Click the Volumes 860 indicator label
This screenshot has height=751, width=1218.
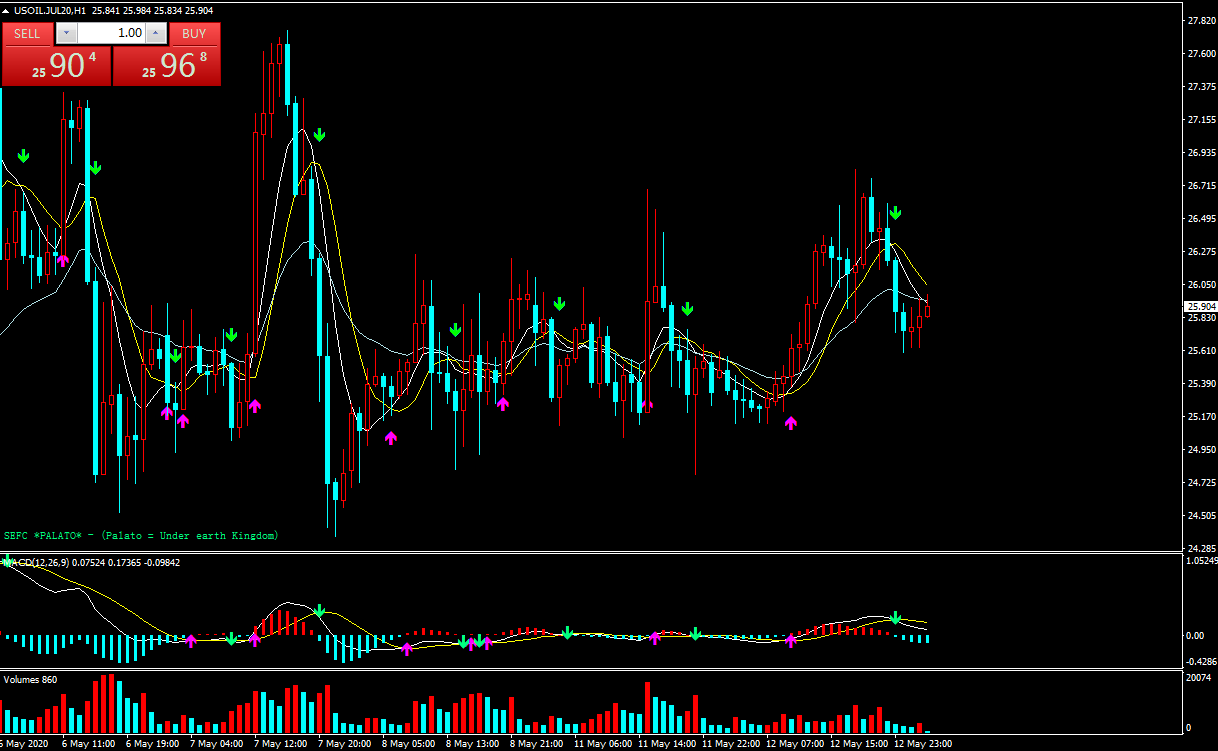[x=31, y=680]
